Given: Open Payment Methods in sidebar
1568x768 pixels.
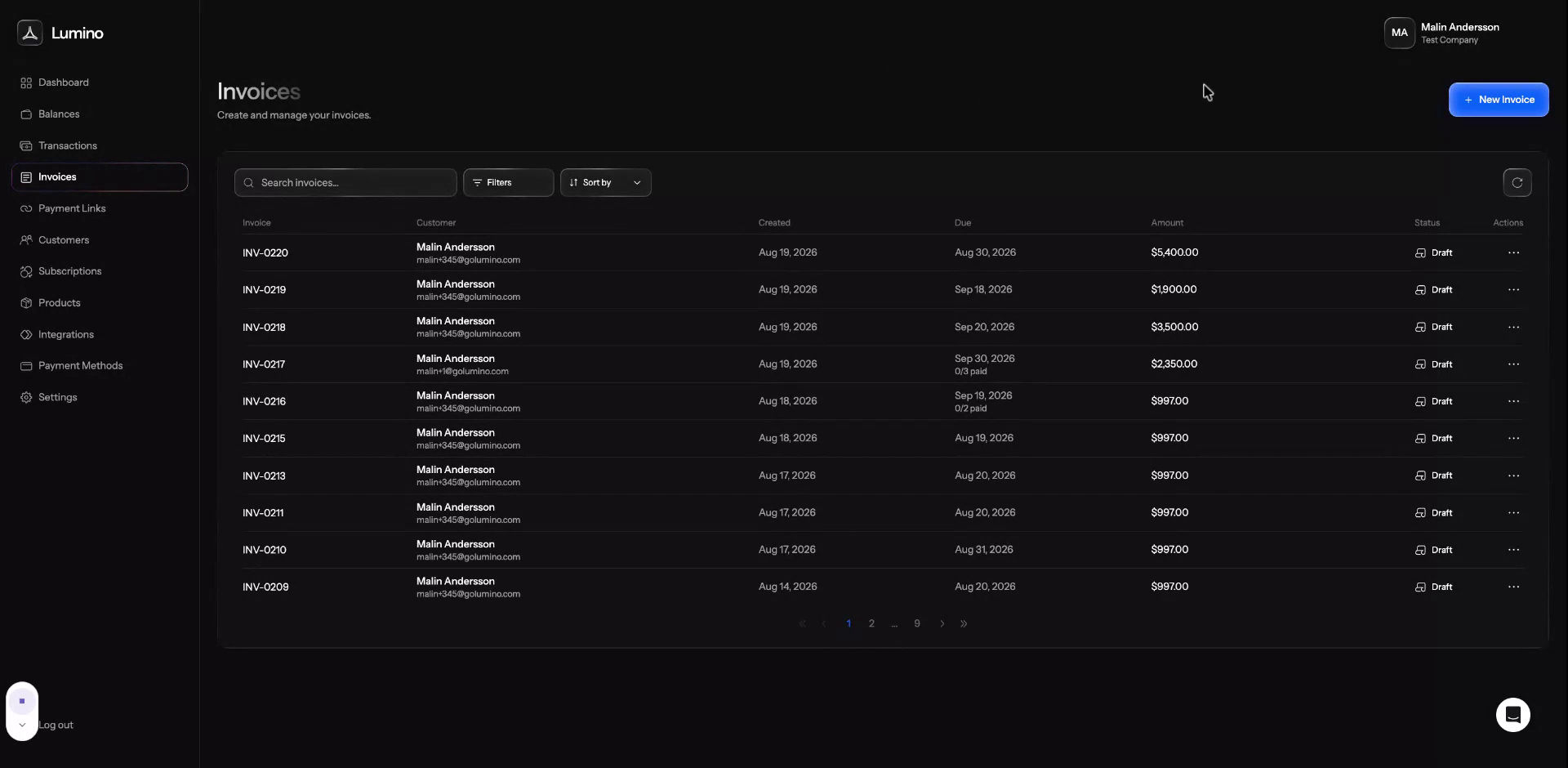Looking at the screenshot, I should [x=80, y=366].
